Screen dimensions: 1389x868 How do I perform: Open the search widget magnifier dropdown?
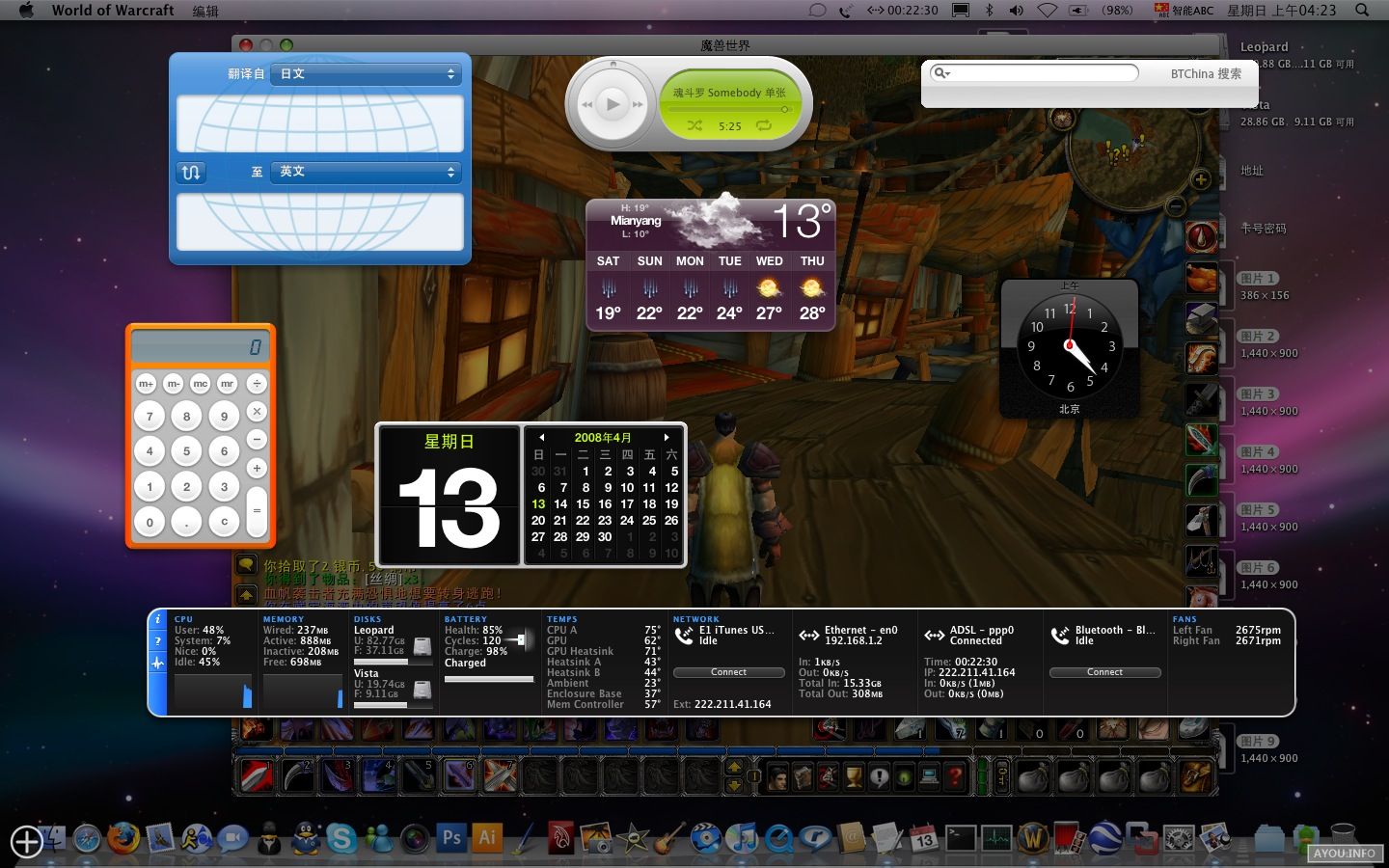(941, 73)
